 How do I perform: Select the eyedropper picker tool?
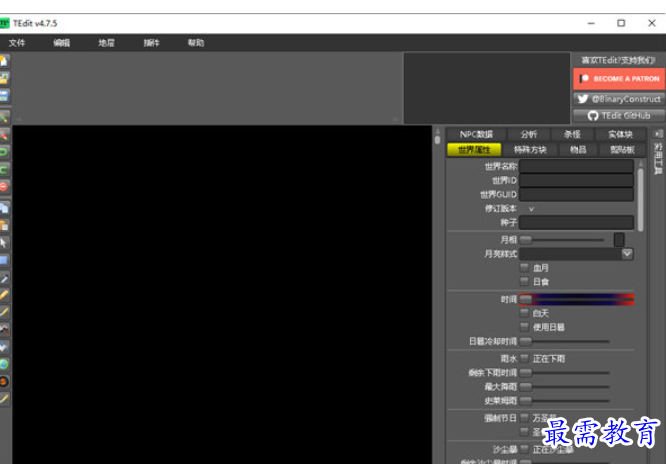[x=4, y=278]
